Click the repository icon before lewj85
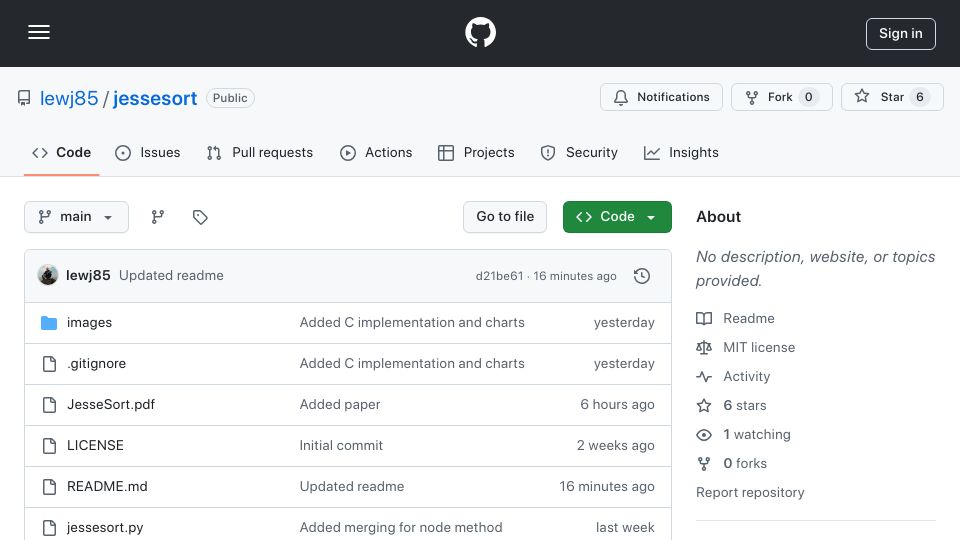This screenshot has height=540, width=960. click(24, 98)
